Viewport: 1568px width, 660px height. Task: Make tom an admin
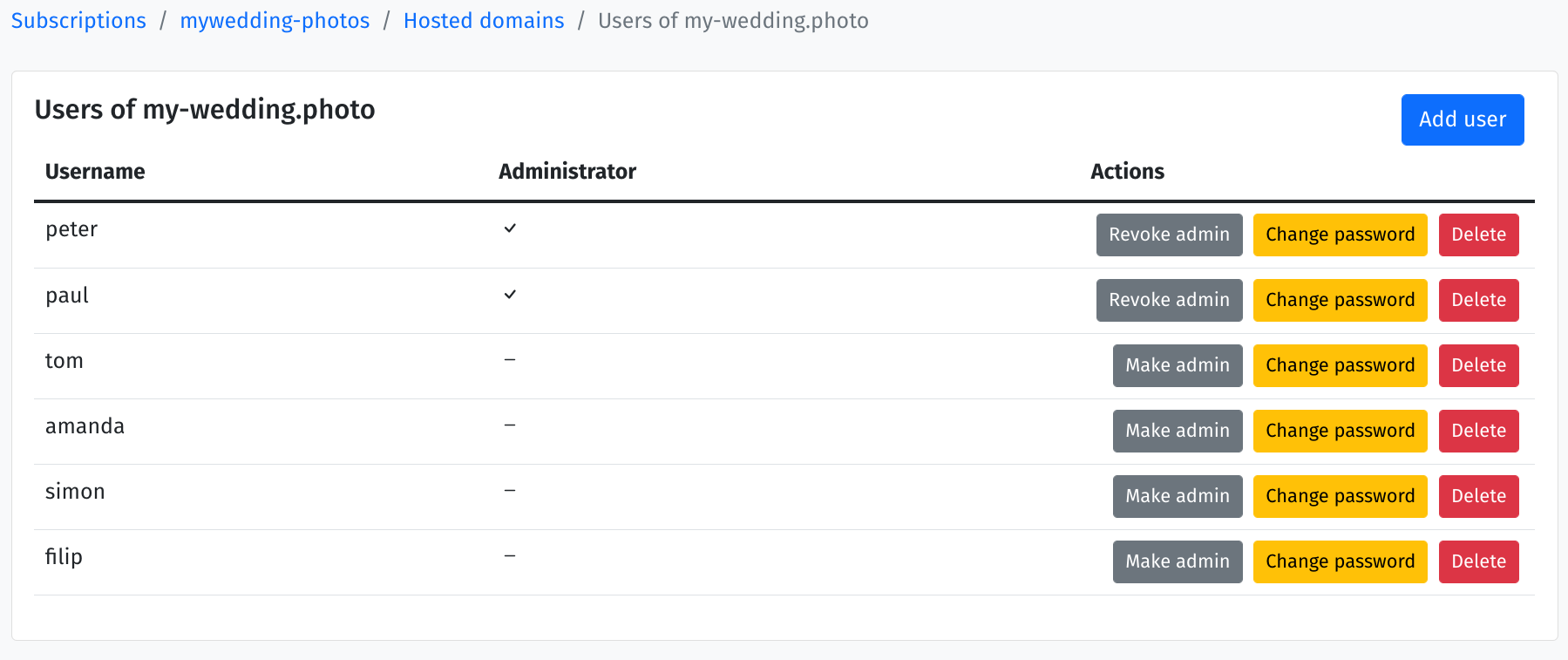(x=1178, y=365)
